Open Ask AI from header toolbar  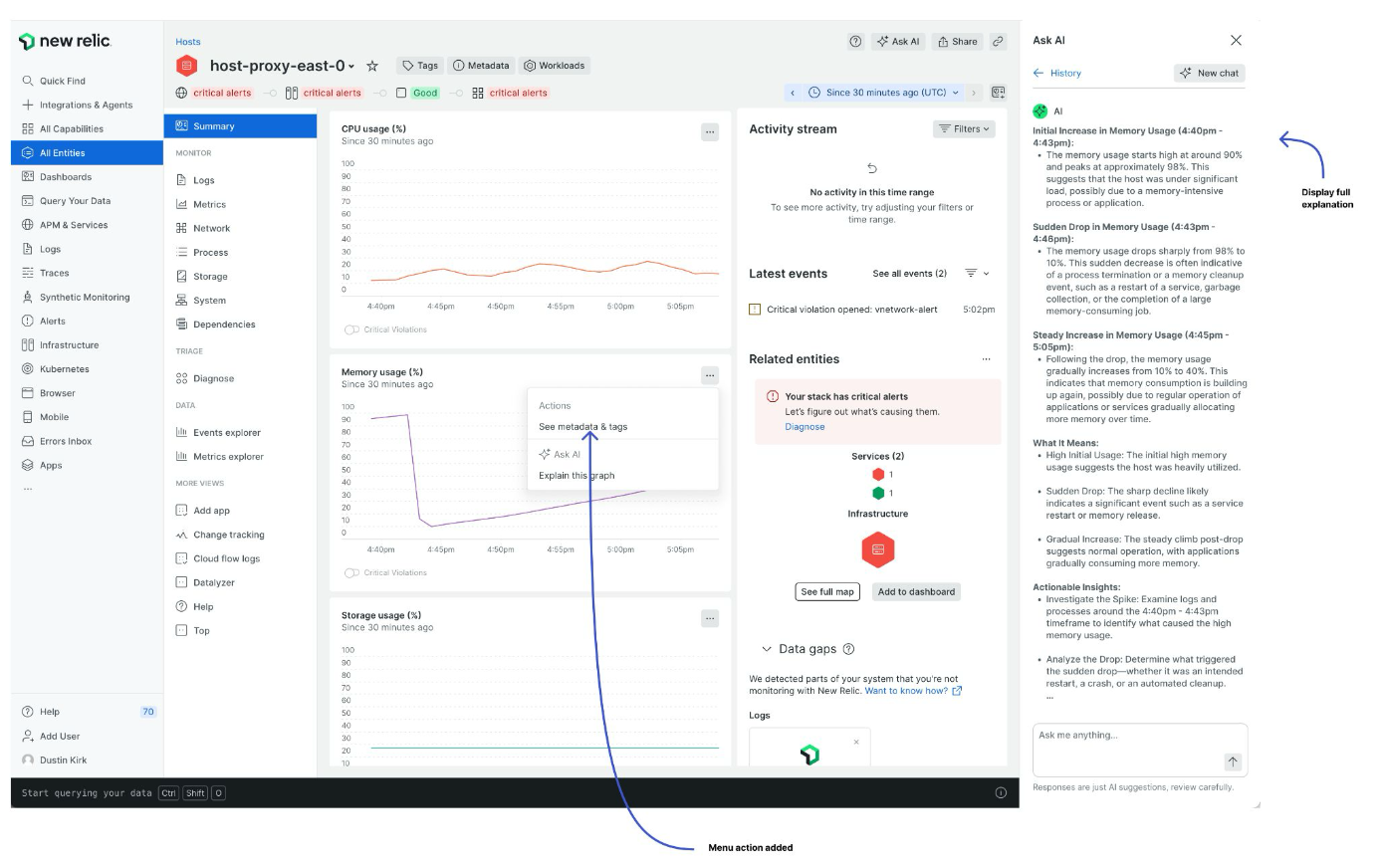898,41
